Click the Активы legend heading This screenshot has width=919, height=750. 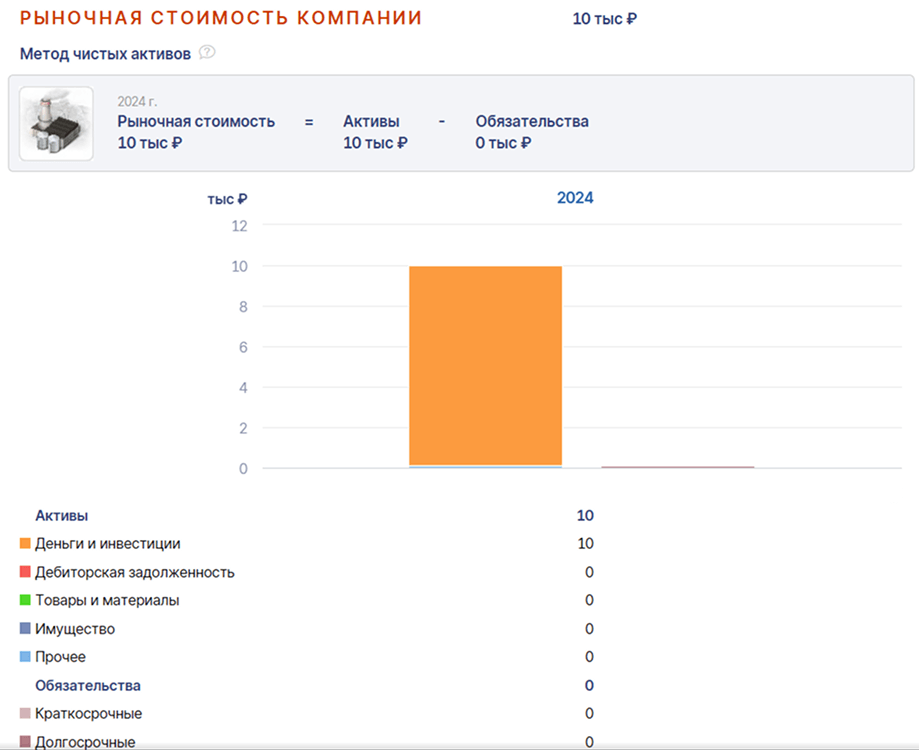click(x=62, y=516)
